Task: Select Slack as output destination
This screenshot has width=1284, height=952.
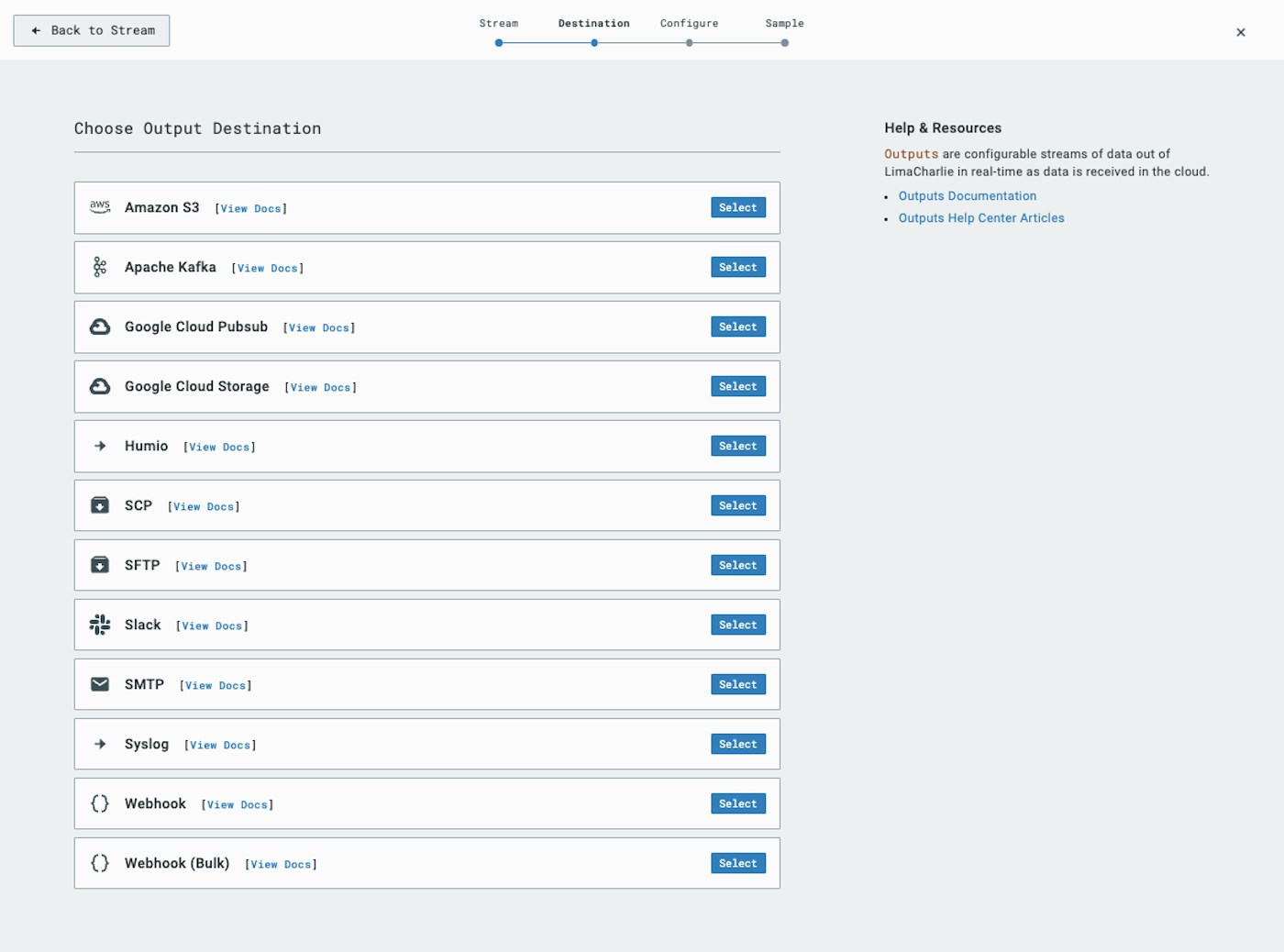Action: click(x=738, y=625)
